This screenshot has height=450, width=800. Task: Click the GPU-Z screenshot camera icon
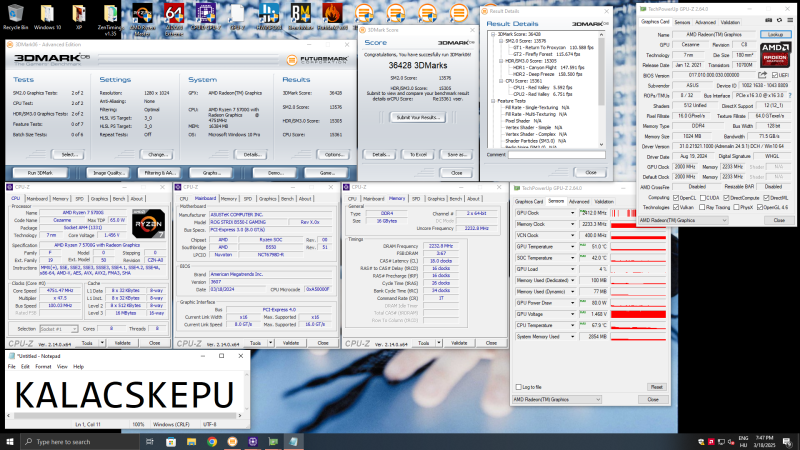(x=768, y=20)
